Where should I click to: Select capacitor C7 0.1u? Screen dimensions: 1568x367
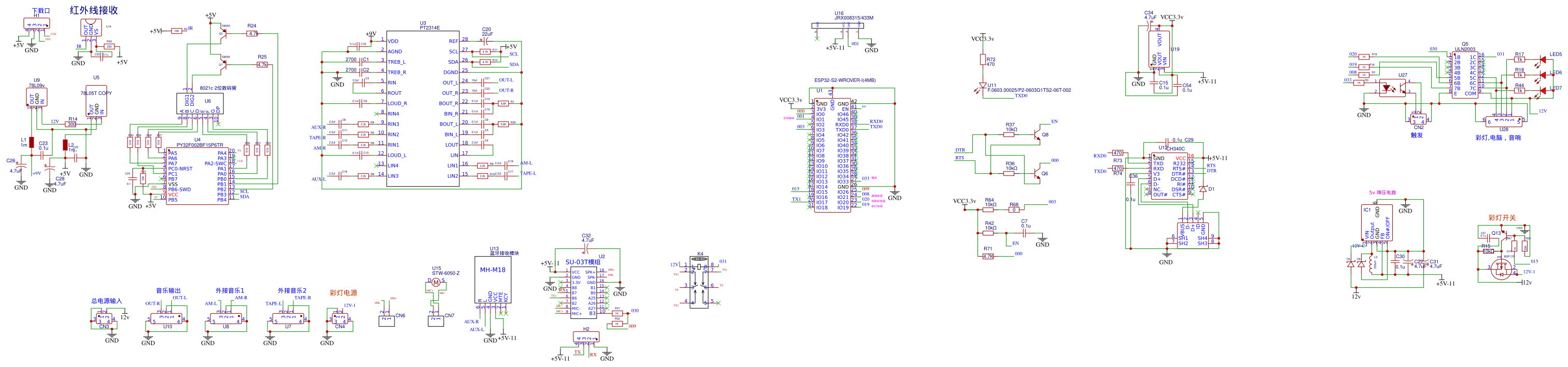[1024, 233]
